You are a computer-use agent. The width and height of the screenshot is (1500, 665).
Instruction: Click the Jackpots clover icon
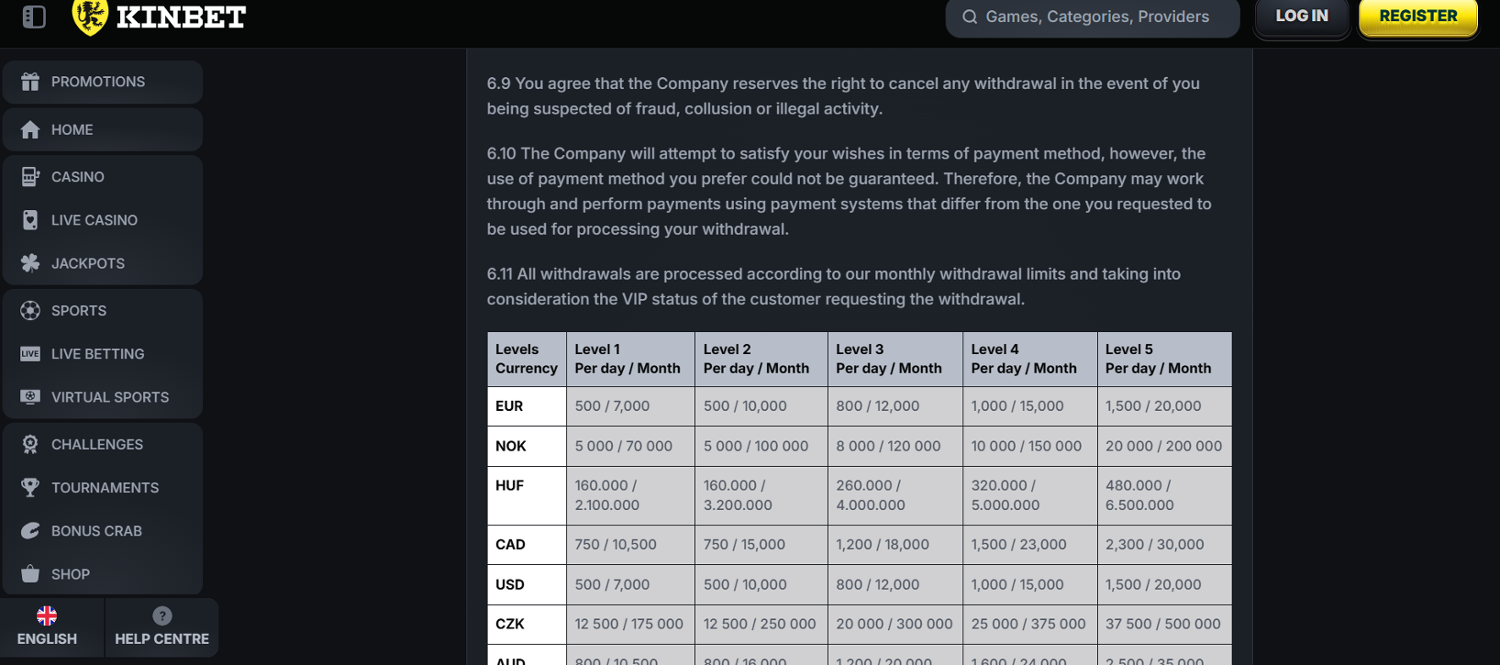pyautogui.click(x=30, y=263)
